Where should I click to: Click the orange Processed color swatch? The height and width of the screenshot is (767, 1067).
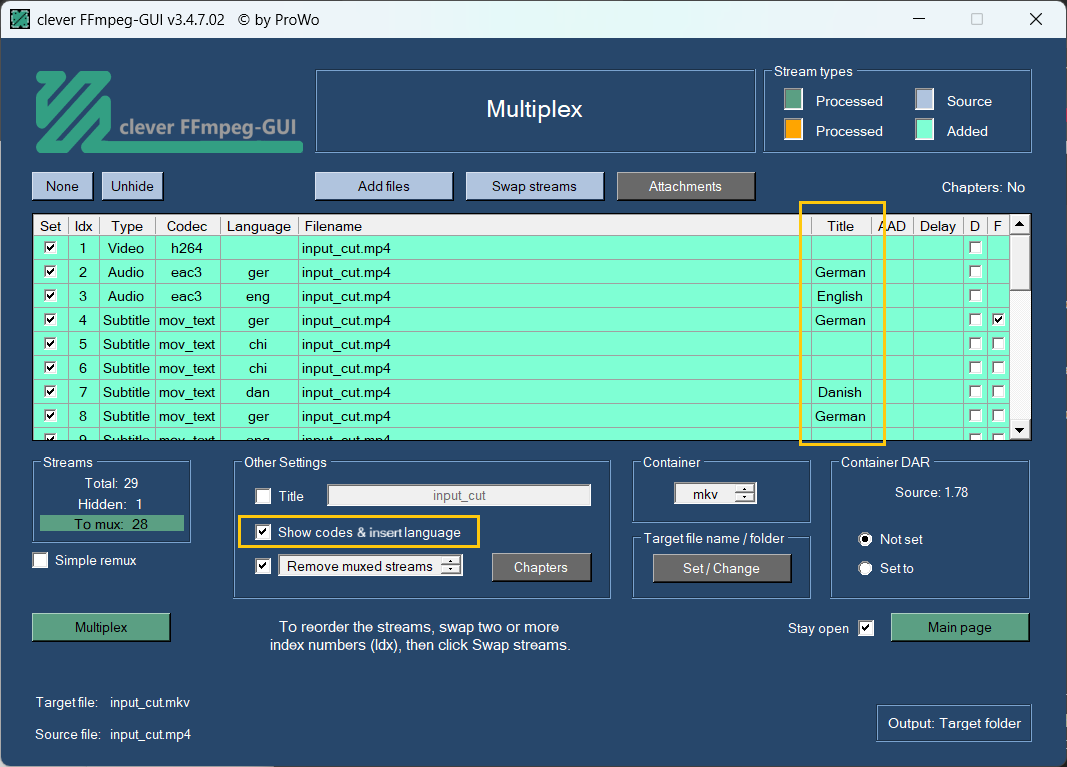[793, 130]
